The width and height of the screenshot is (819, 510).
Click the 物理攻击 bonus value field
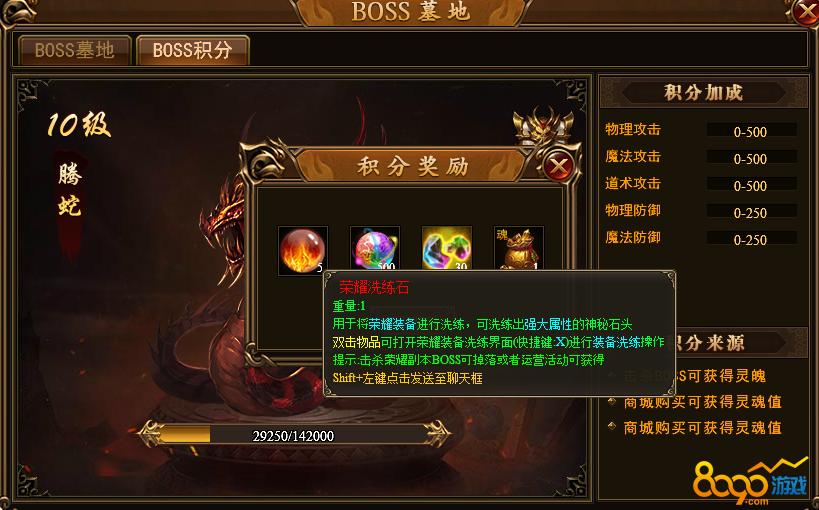tap(752, 131)
